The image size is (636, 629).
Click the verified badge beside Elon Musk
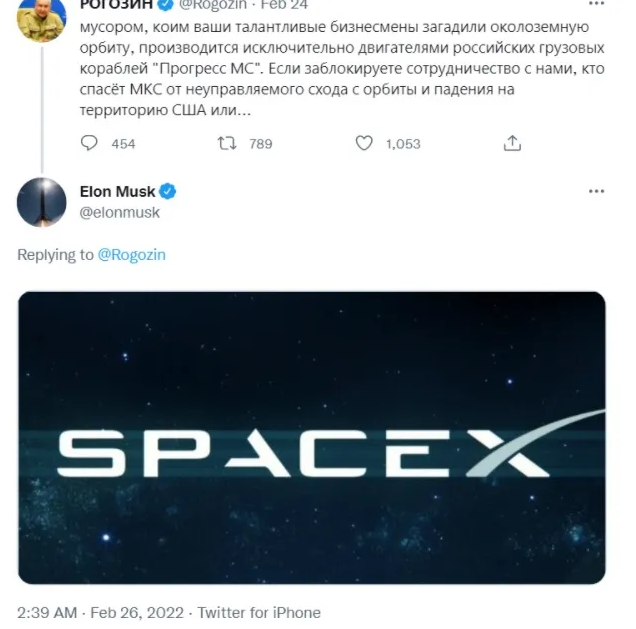[x=169, y=191]
